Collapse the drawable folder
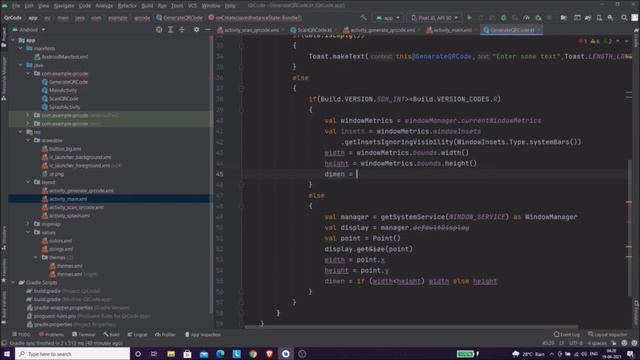Image resolution: width=640 pixels, height=360 pixels. tap(28, 140)
